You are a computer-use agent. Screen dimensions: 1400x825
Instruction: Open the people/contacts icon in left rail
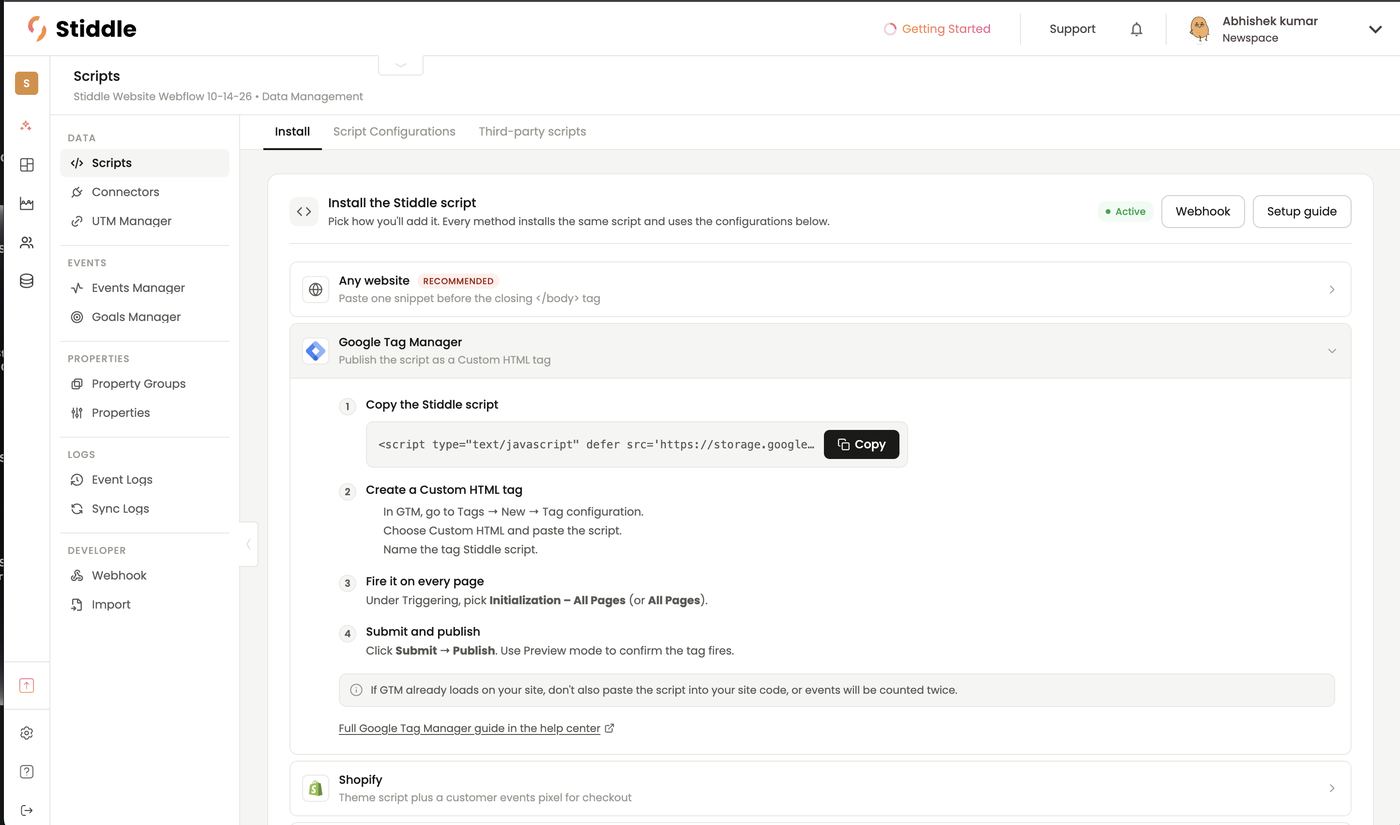click(27, 243)
